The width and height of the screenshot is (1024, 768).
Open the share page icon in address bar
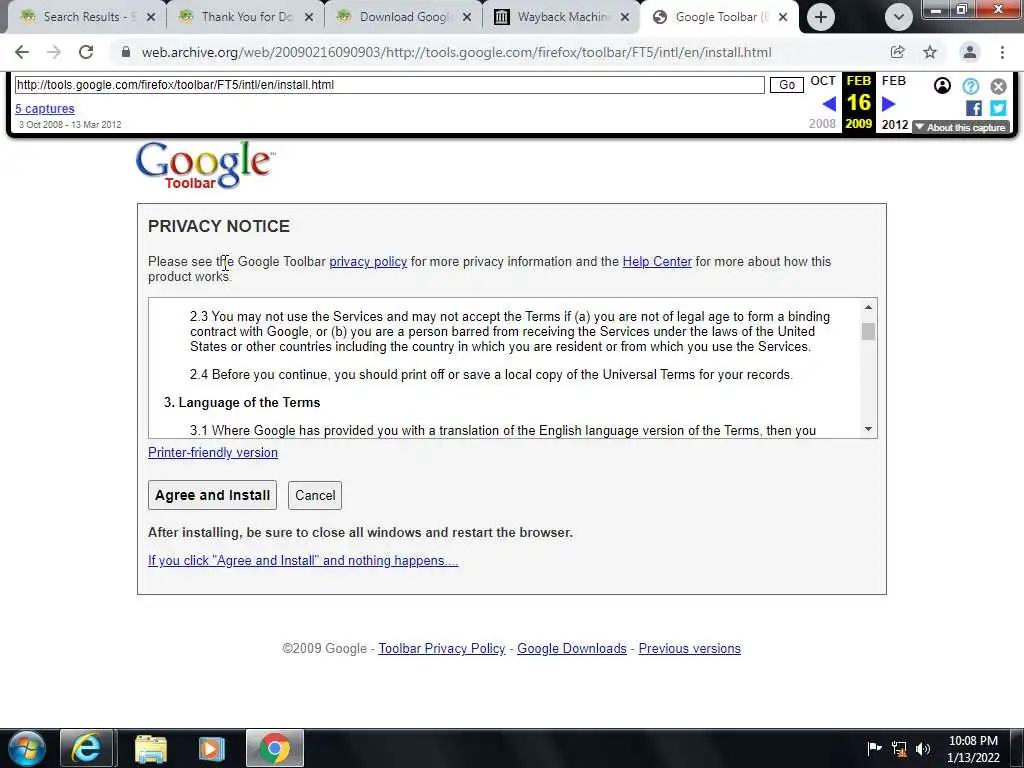898,52
